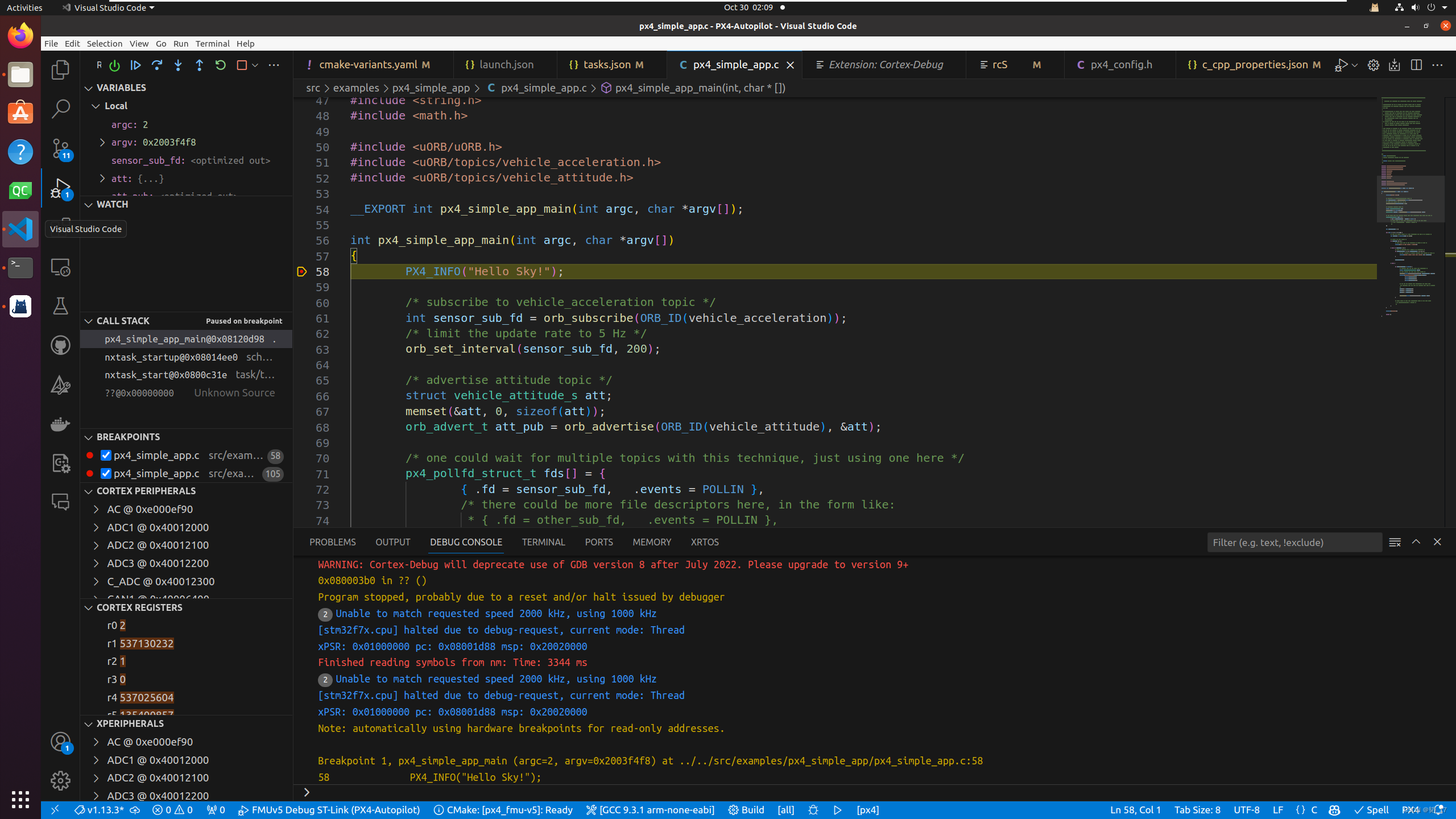This screenshot has height=819, width=1456.
Task: Expand ADC1 under Cortex Peripherals
Action: (x=96, y=527)
